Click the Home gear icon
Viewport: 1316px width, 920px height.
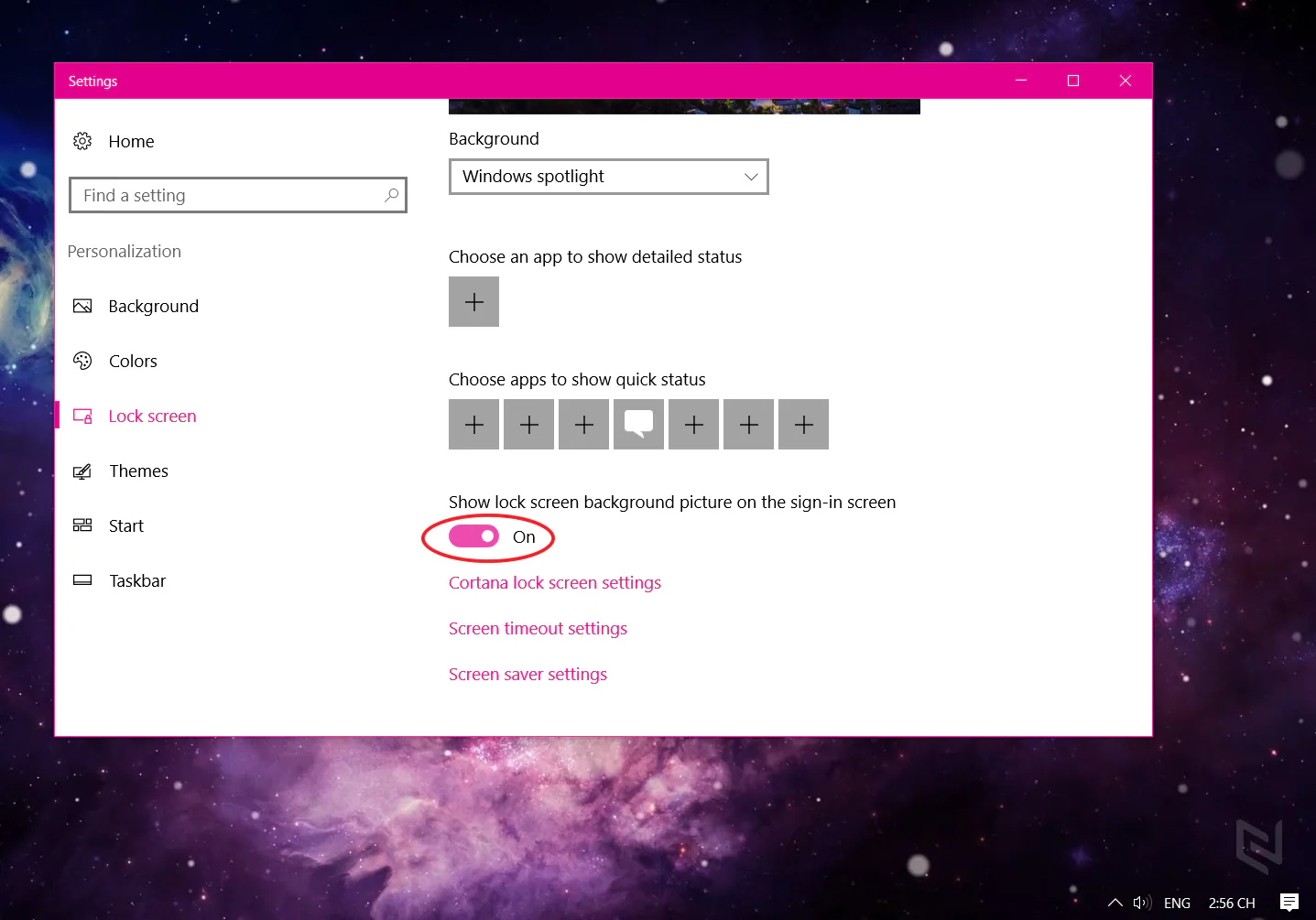point(82,141)
